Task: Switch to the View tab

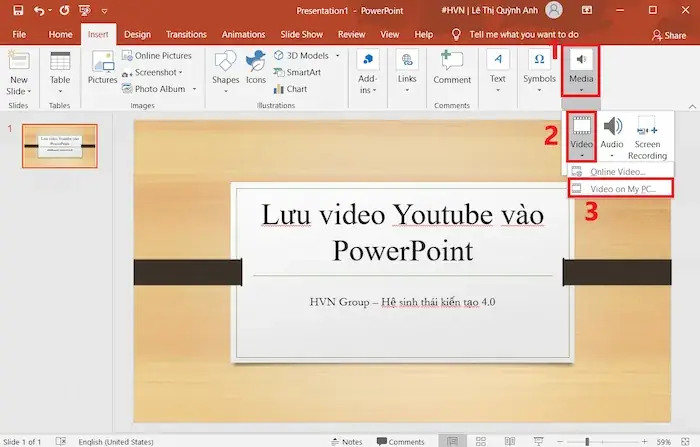Action: coord(389,34)
